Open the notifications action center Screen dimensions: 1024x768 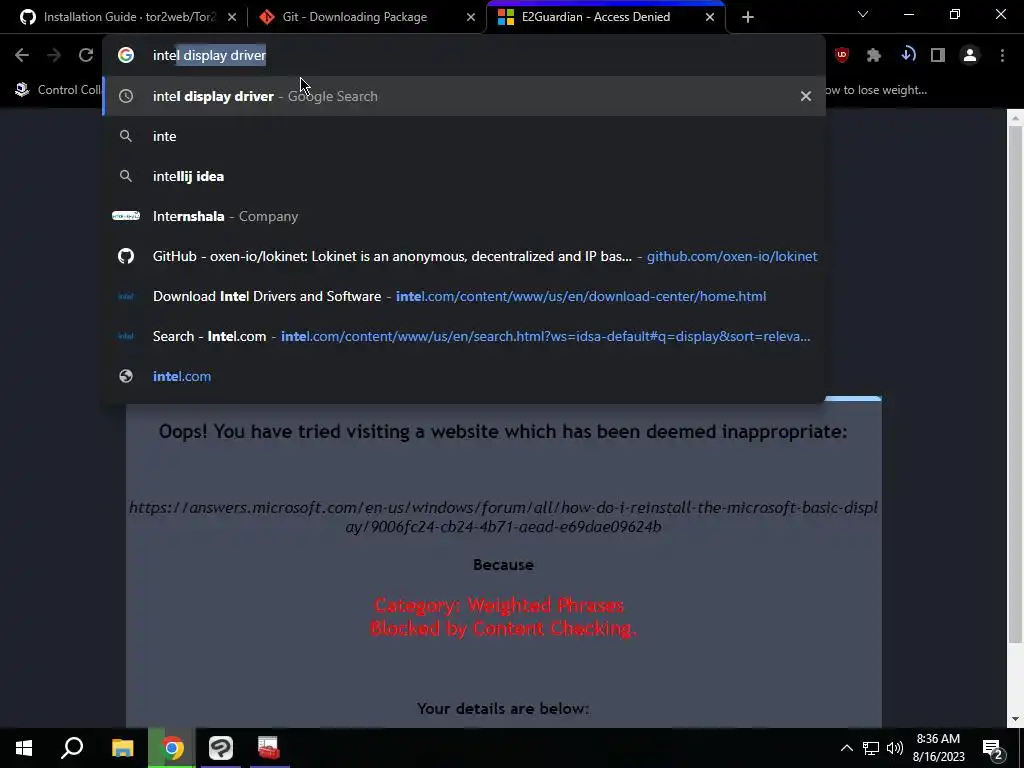pos(993,748)
